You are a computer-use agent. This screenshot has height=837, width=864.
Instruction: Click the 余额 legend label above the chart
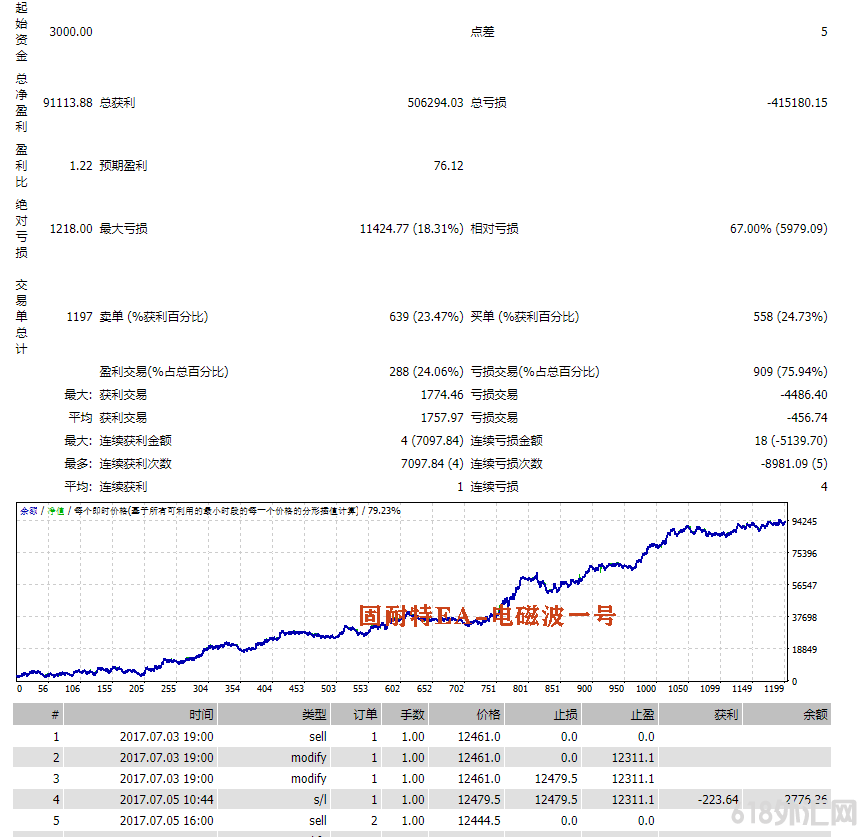click(28, 511)
